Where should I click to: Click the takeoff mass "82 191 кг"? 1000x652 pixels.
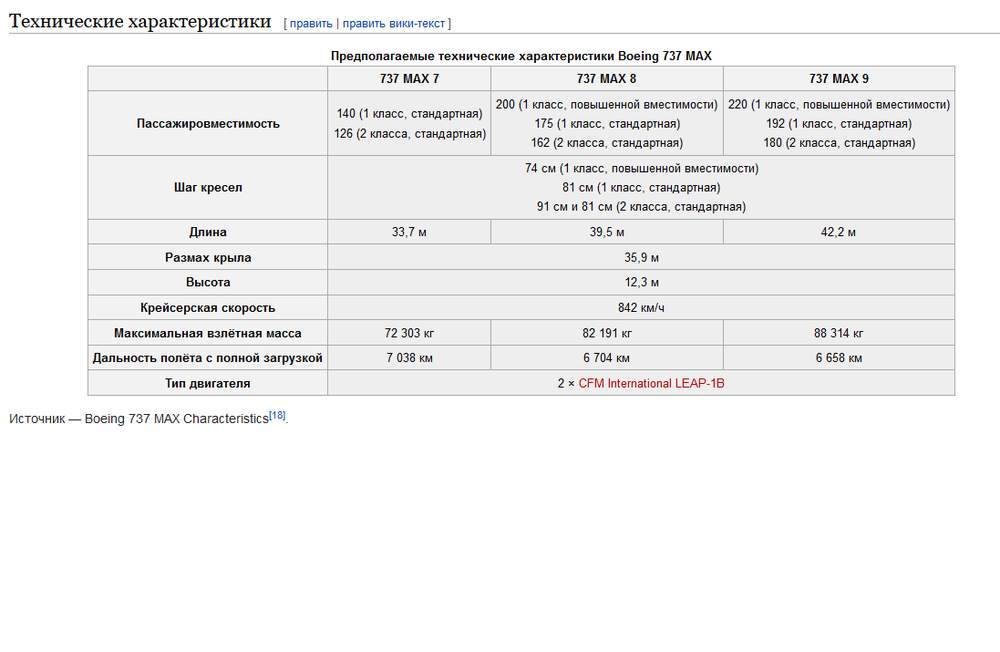click(607, 333)
